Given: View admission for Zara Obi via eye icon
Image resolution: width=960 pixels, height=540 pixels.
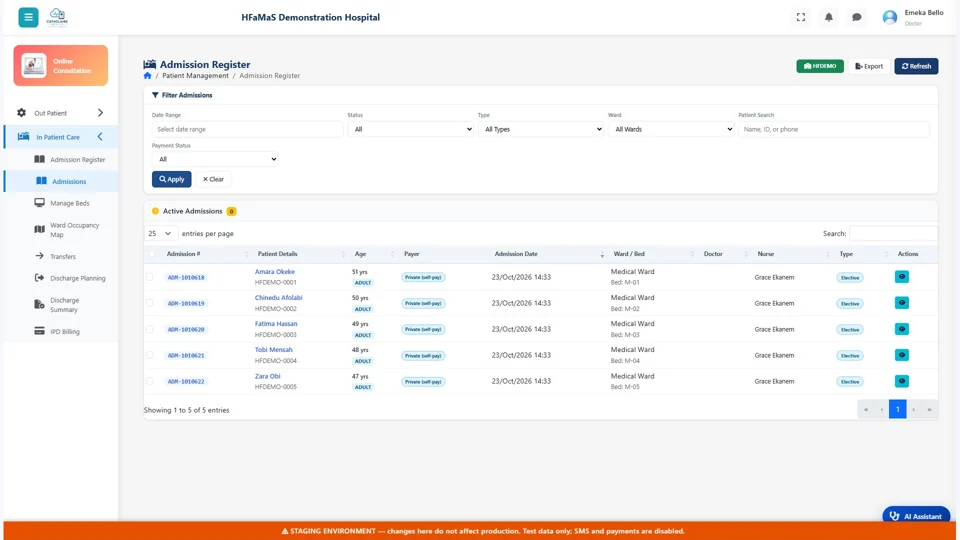Looking at the screenshot, I should click(x=901, y=381).
